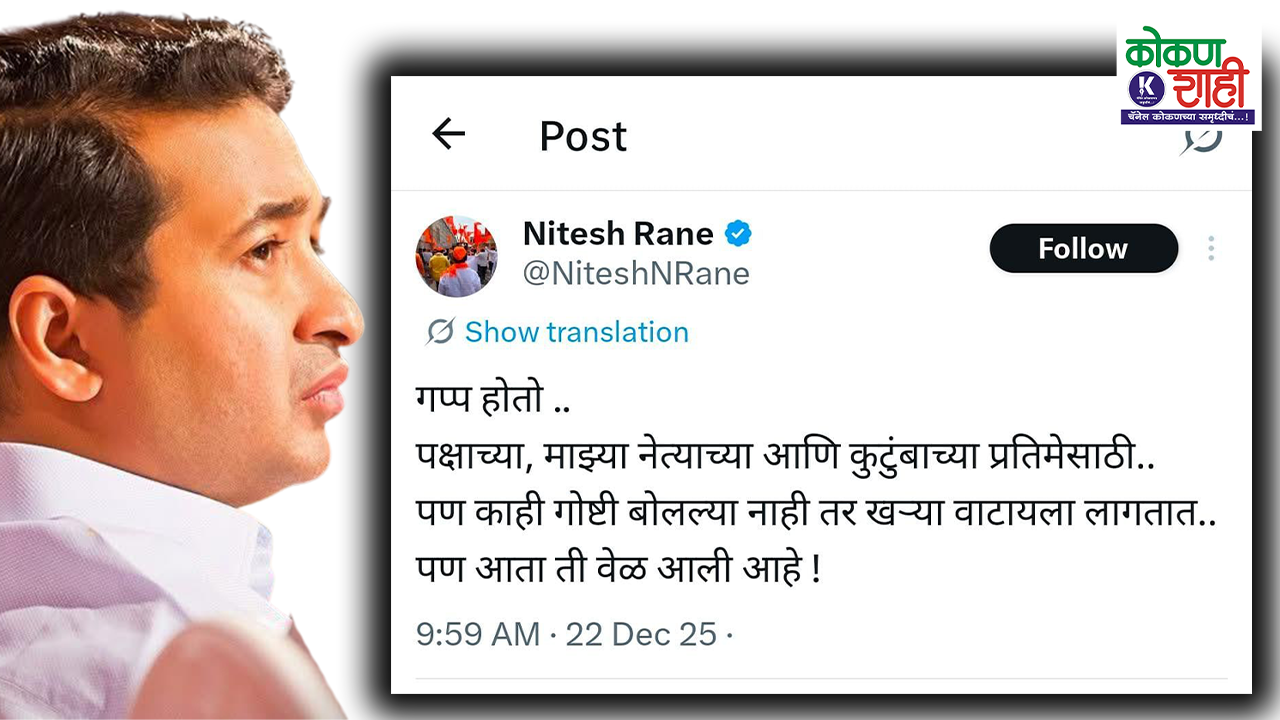1280x720 pixels.
Task: Open the three-dot more options menu
Action: coord(1211,248)
